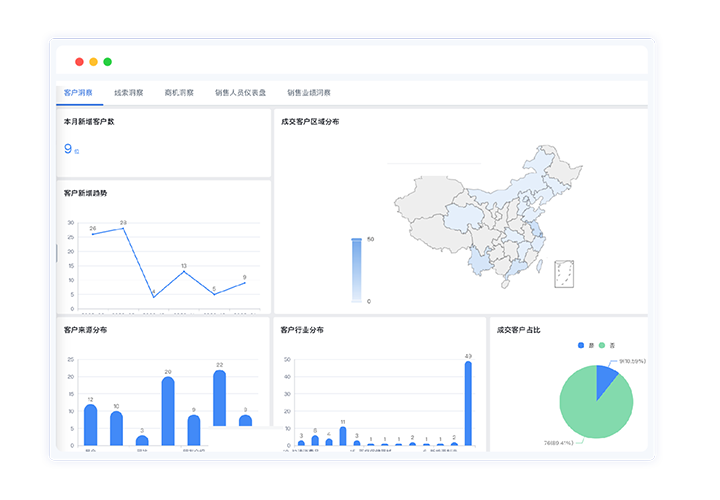This screenshot has height=500, width=720.
Task: Go to the 销售业绩洞察 tab
Action: [309, 93]
